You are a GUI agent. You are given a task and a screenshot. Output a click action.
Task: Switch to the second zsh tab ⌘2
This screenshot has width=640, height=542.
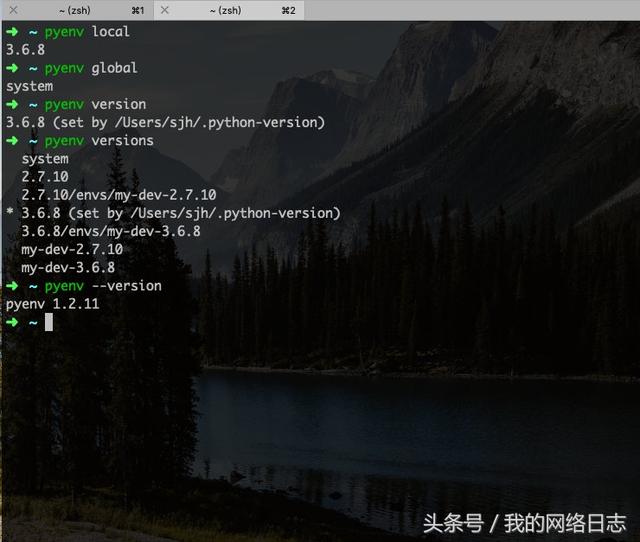[229, 10]
